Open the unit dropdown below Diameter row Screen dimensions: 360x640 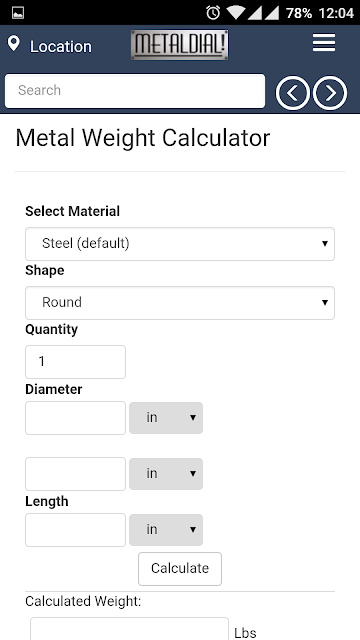point(166,473)
